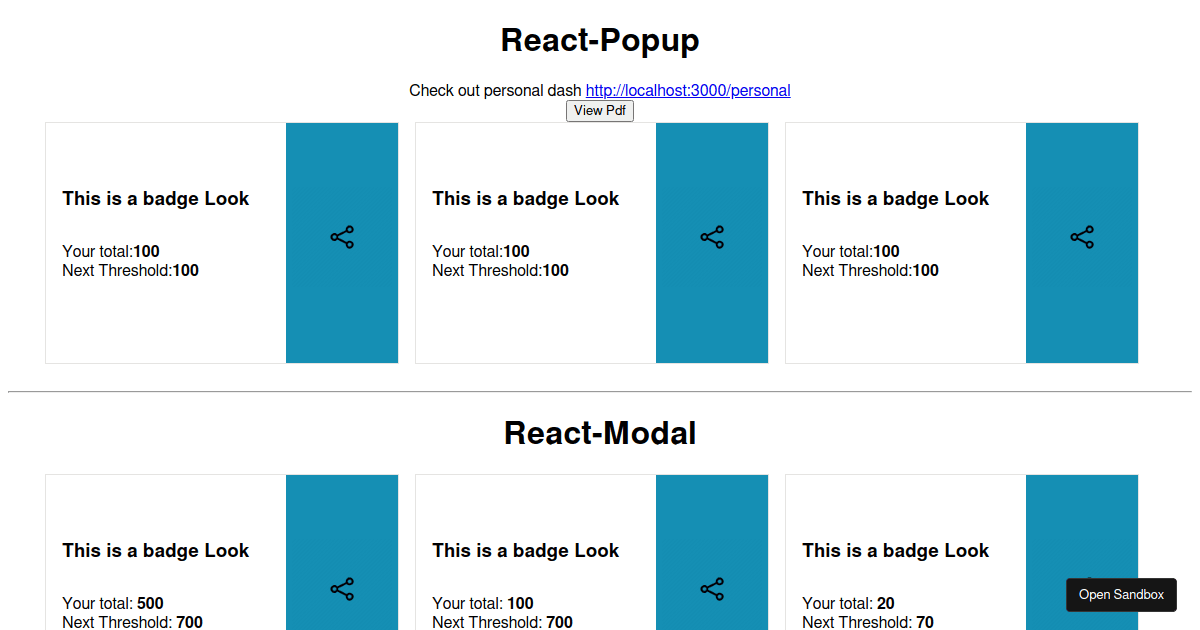The image size is (1200, 630).
Task: Select the teal share area of the last React-Popup card
Action: (1081, 300)
